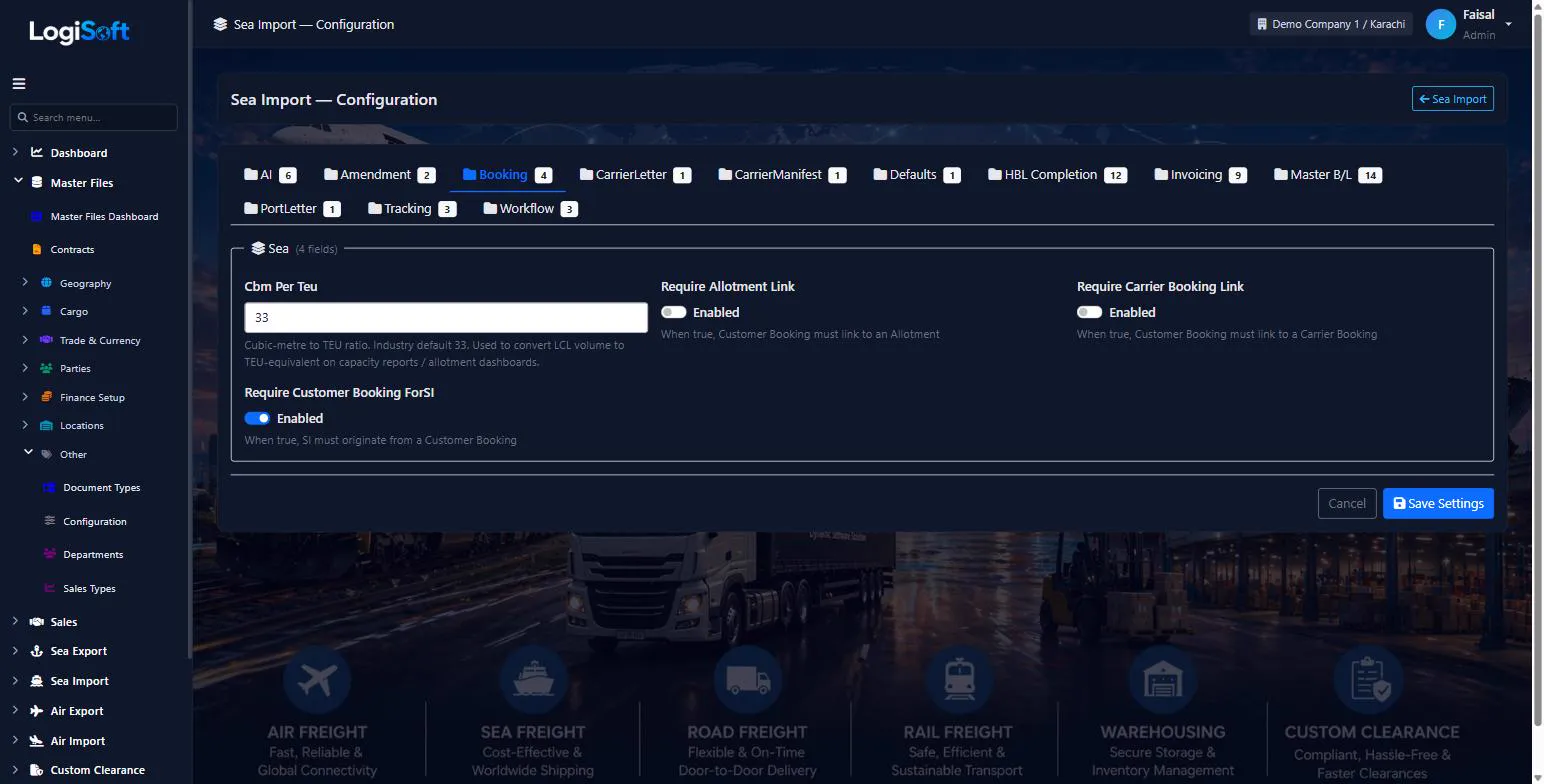Click the Document Types icon
1544x784 pixels.
(49, 488)
